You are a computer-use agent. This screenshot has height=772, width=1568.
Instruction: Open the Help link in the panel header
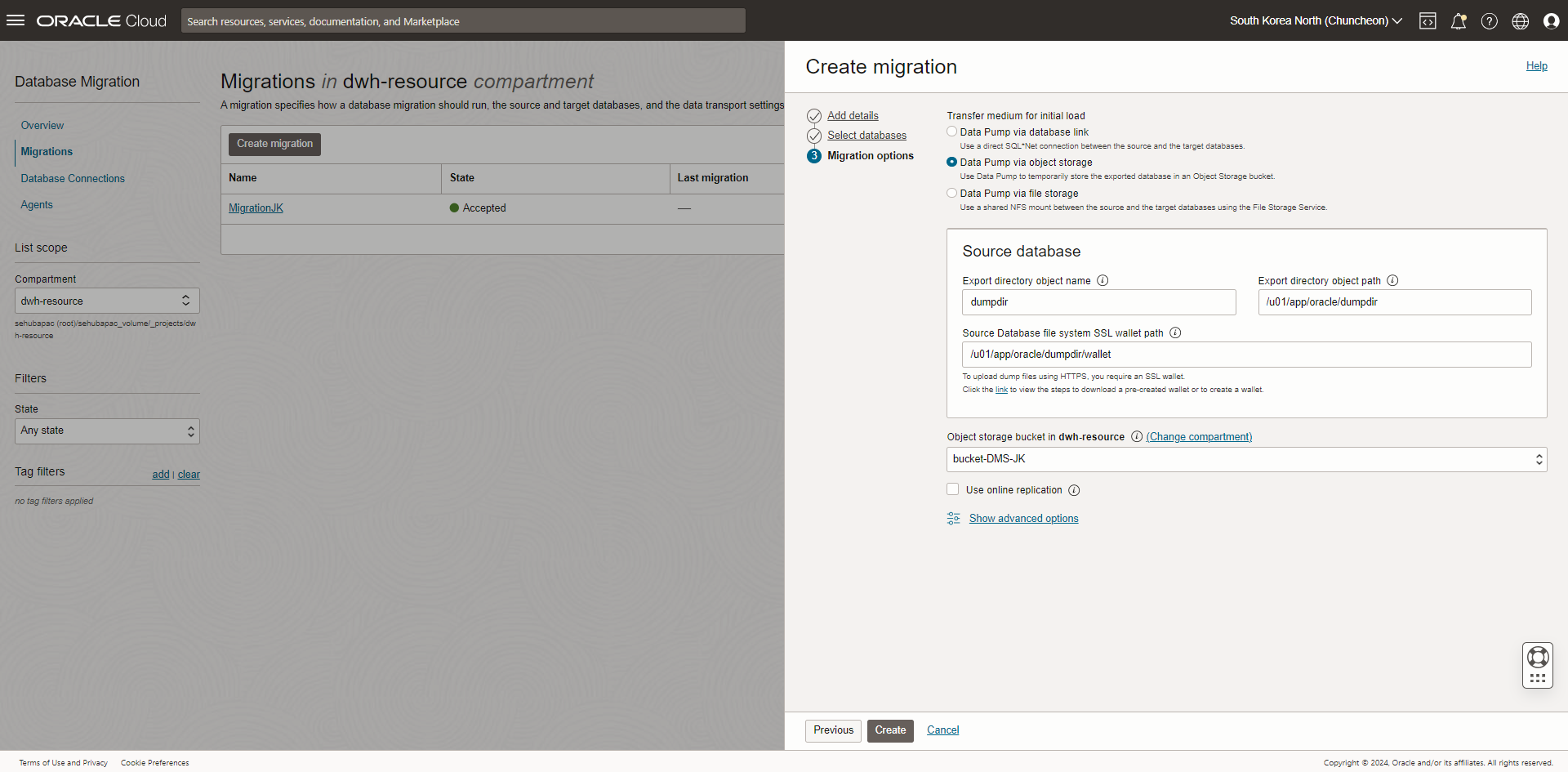pyautogui.click(x=1536, y=66)
